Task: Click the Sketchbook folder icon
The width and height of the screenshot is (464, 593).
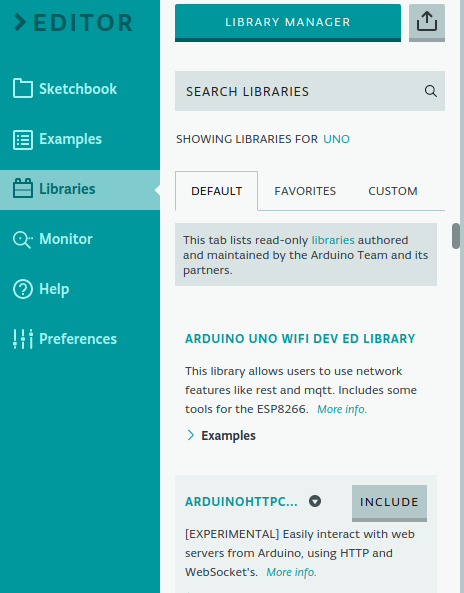Action: (x=22, y=88)
